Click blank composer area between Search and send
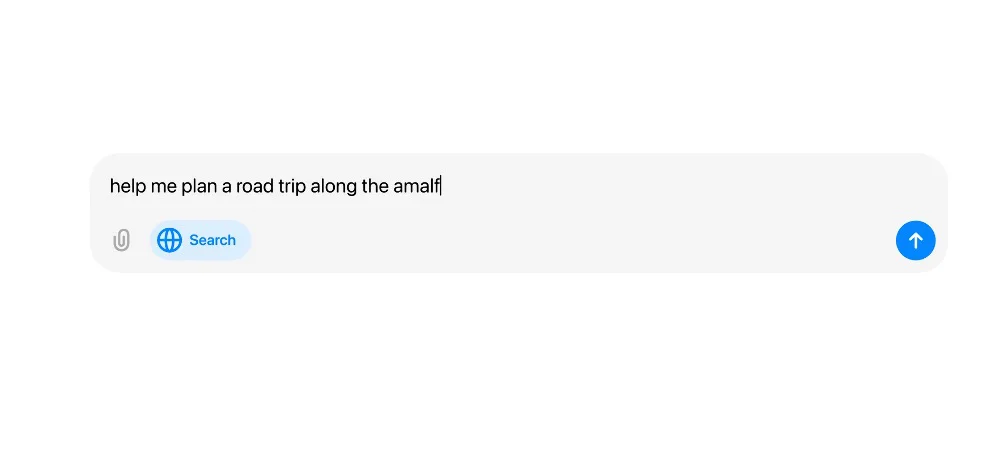Image resolution: width=997 pixels, height=463 pixels. (570, 241)
